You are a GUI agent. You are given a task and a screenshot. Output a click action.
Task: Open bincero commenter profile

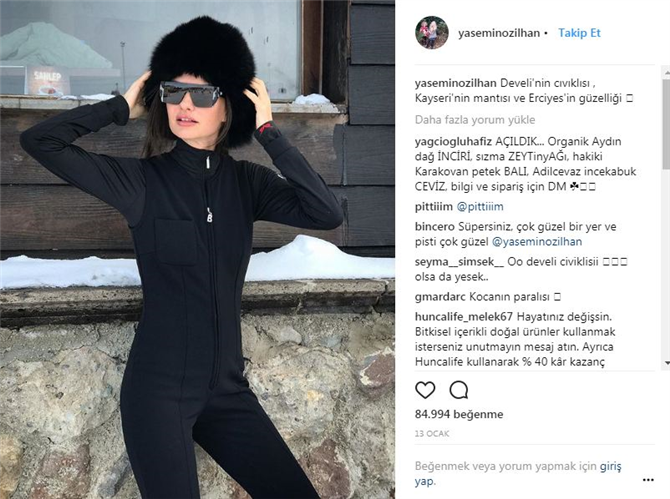(x=435, y=226)
